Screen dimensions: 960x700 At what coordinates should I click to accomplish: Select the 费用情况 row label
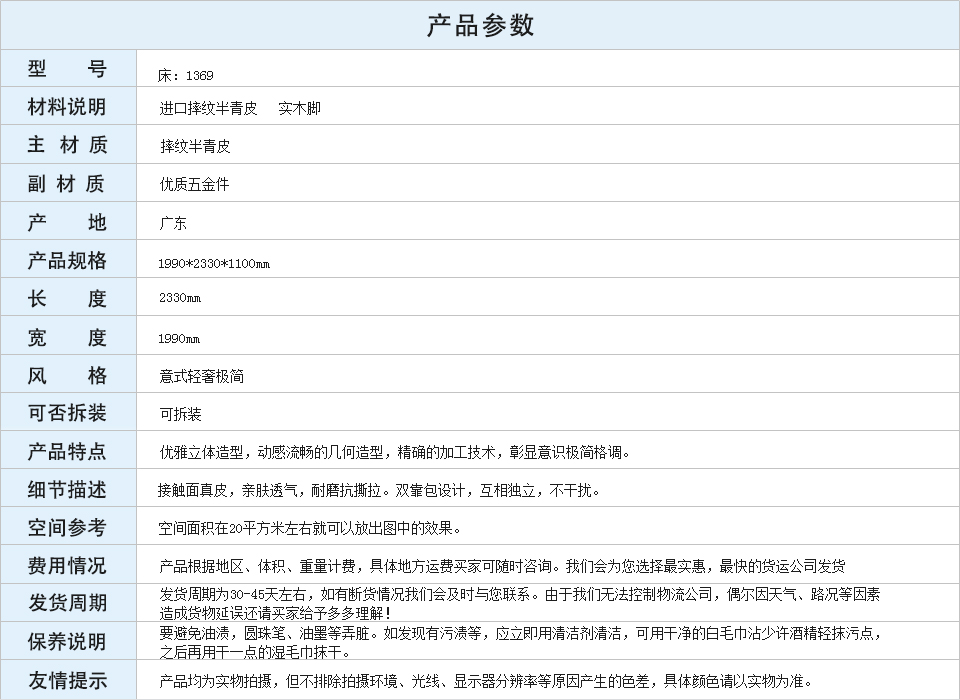(67, 565)
